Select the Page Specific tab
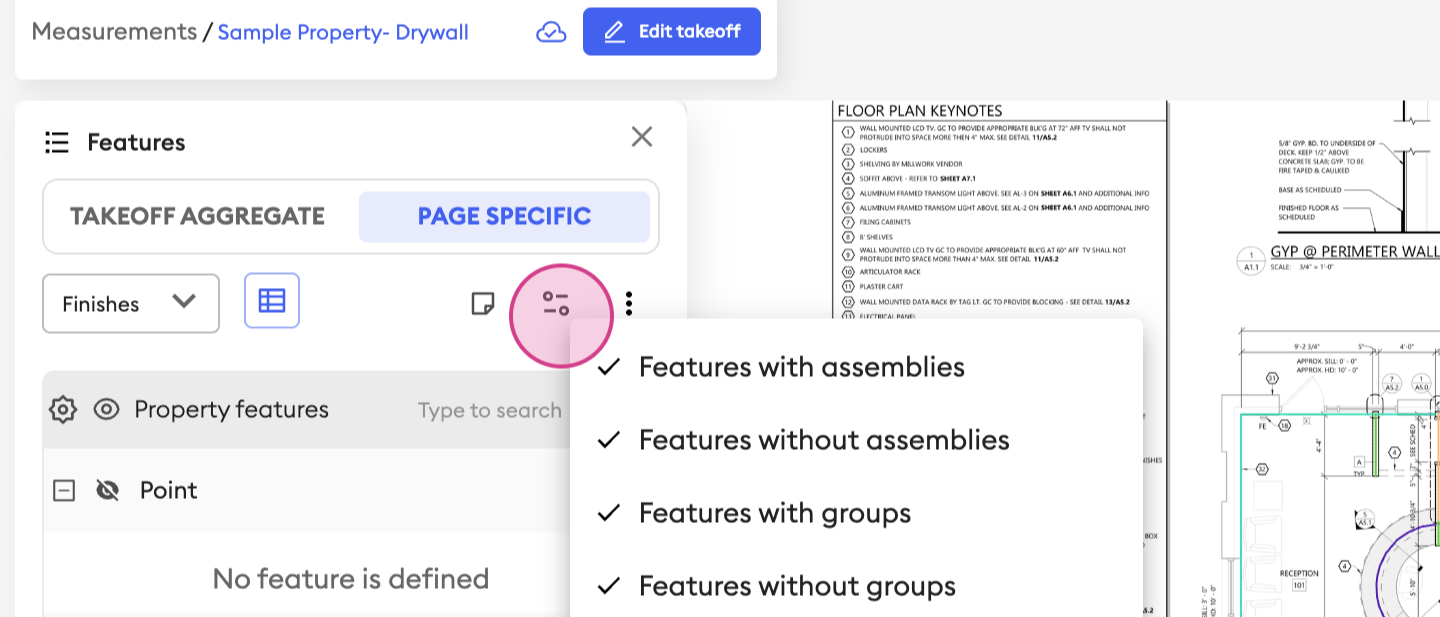Screen dimensions: 1440x617 [504, 216]
